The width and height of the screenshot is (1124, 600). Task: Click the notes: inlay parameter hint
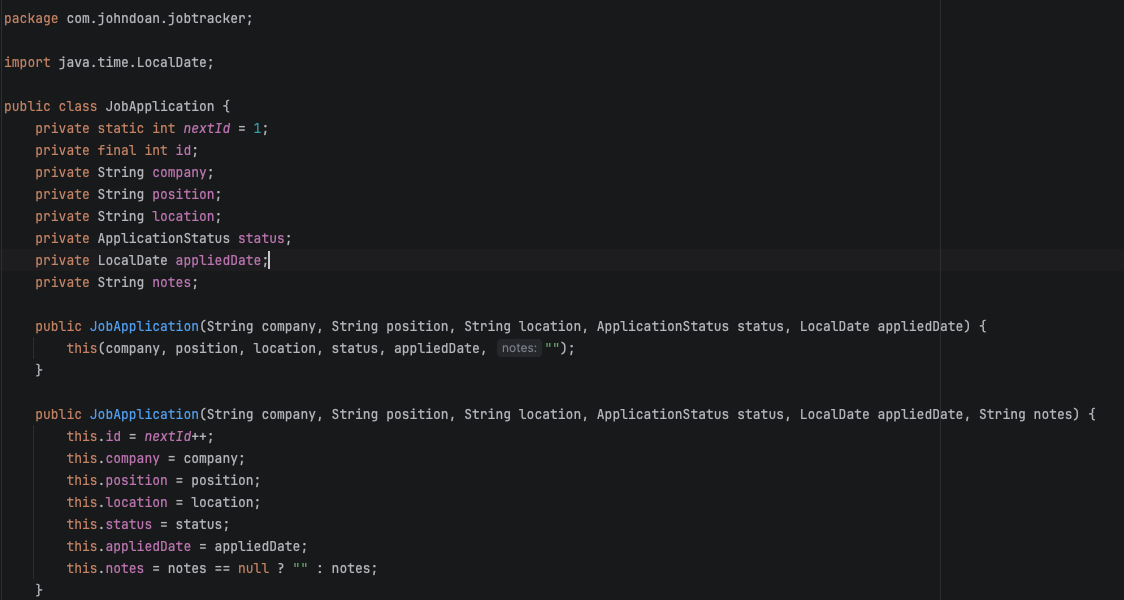519,347
